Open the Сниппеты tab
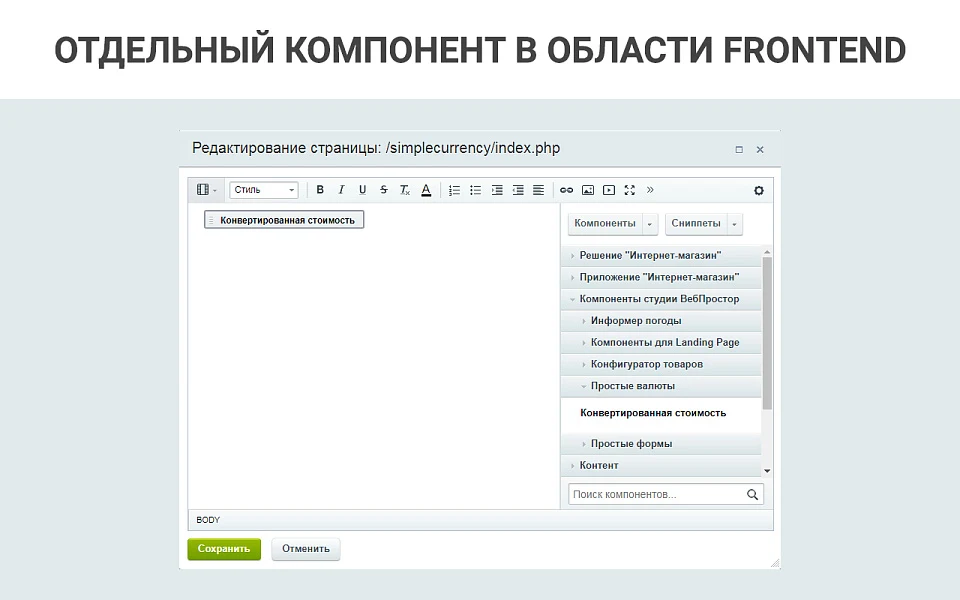 click(696, 223)
